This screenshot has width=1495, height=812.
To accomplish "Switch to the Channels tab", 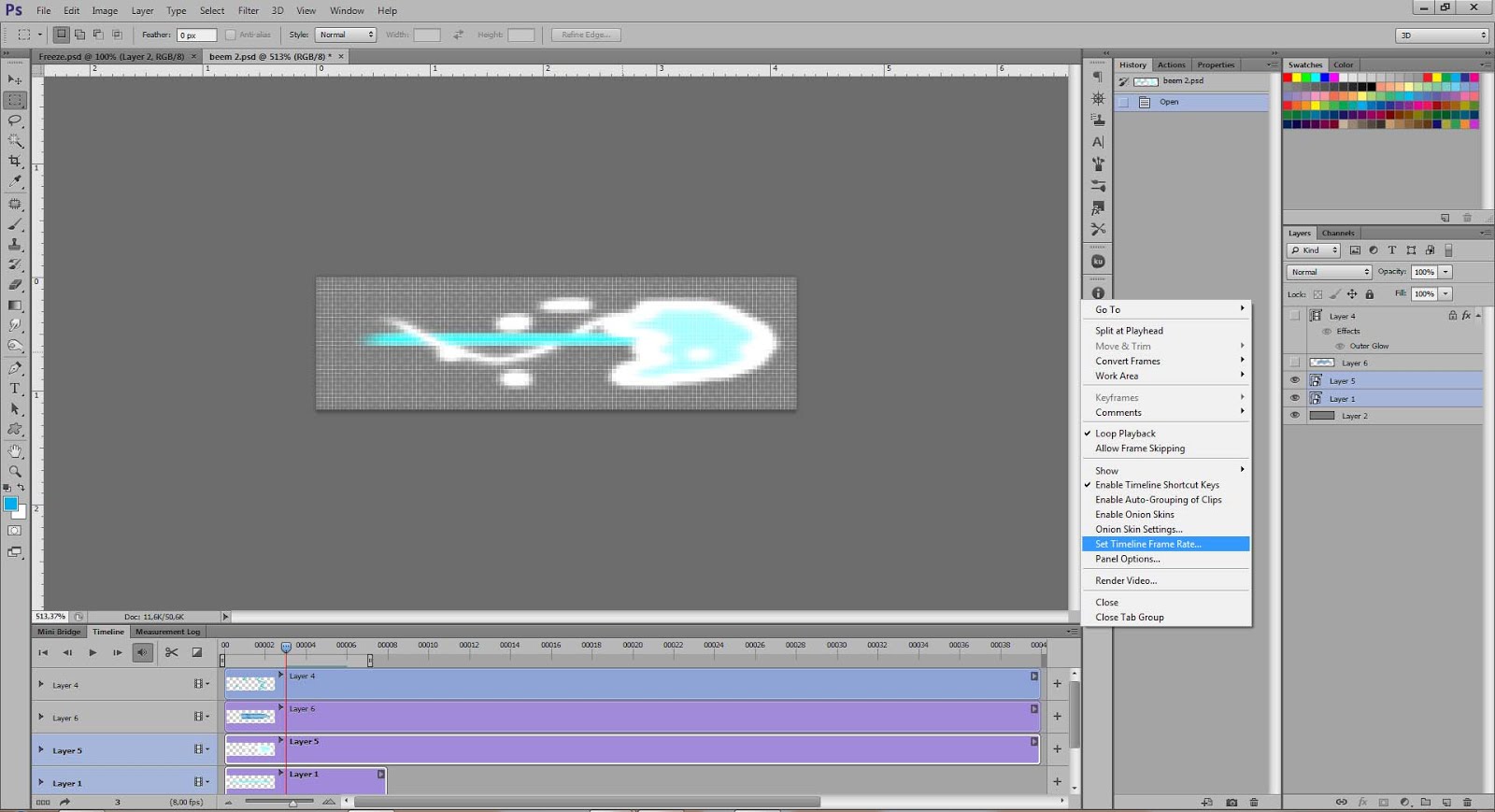I will (1337, 233).
